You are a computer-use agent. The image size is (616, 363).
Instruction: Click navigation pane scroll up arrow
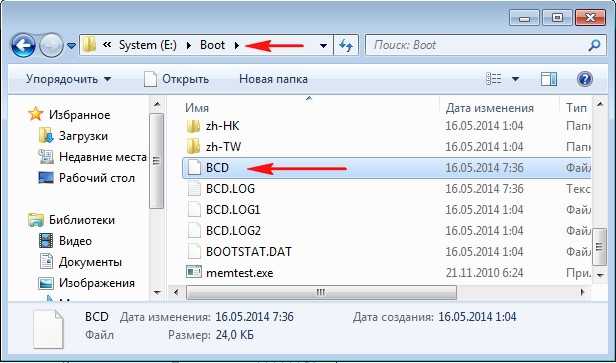157,105
